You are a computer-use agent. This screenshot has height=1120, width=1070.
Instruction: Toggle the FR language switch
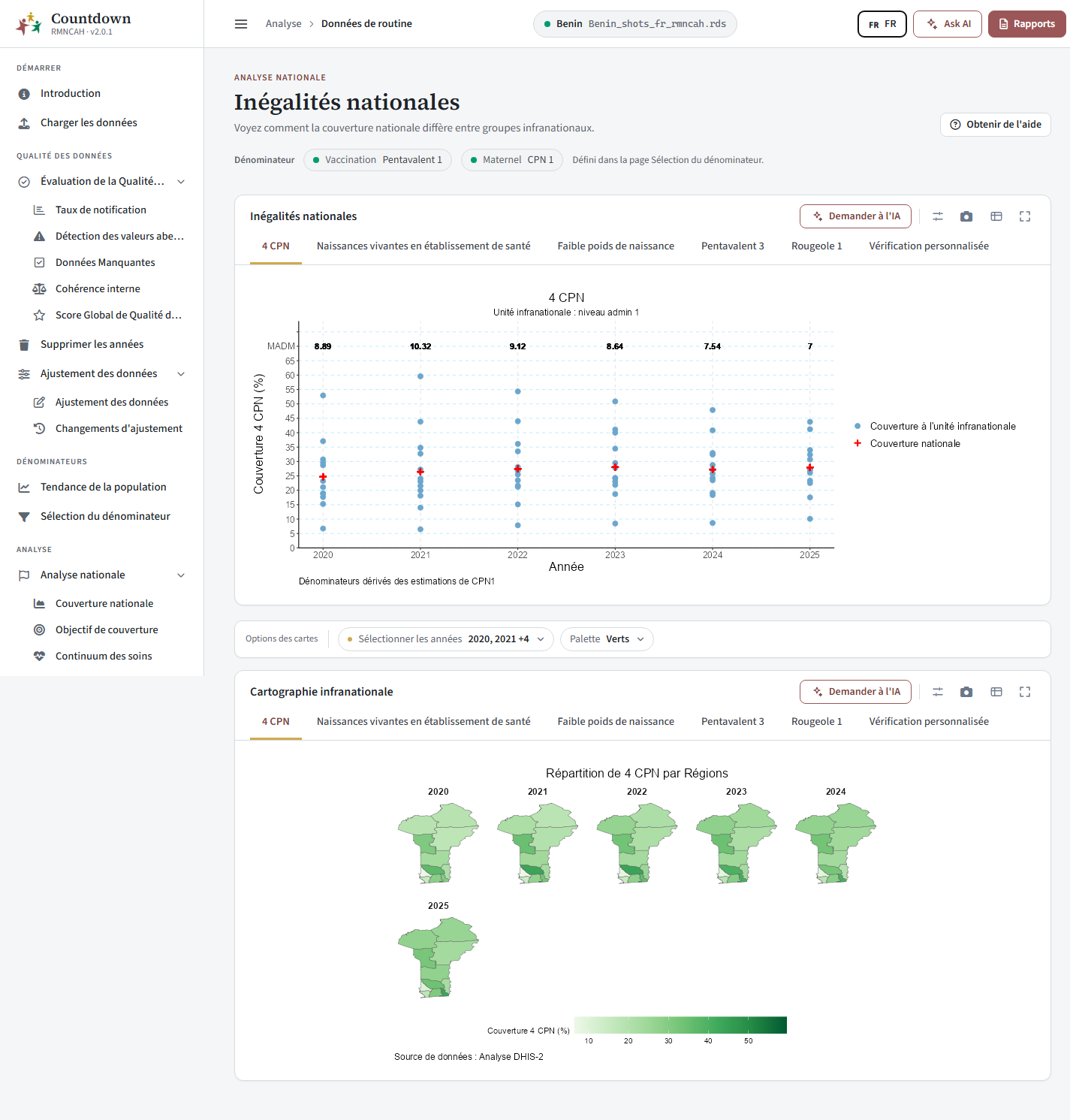coord(882,24)
